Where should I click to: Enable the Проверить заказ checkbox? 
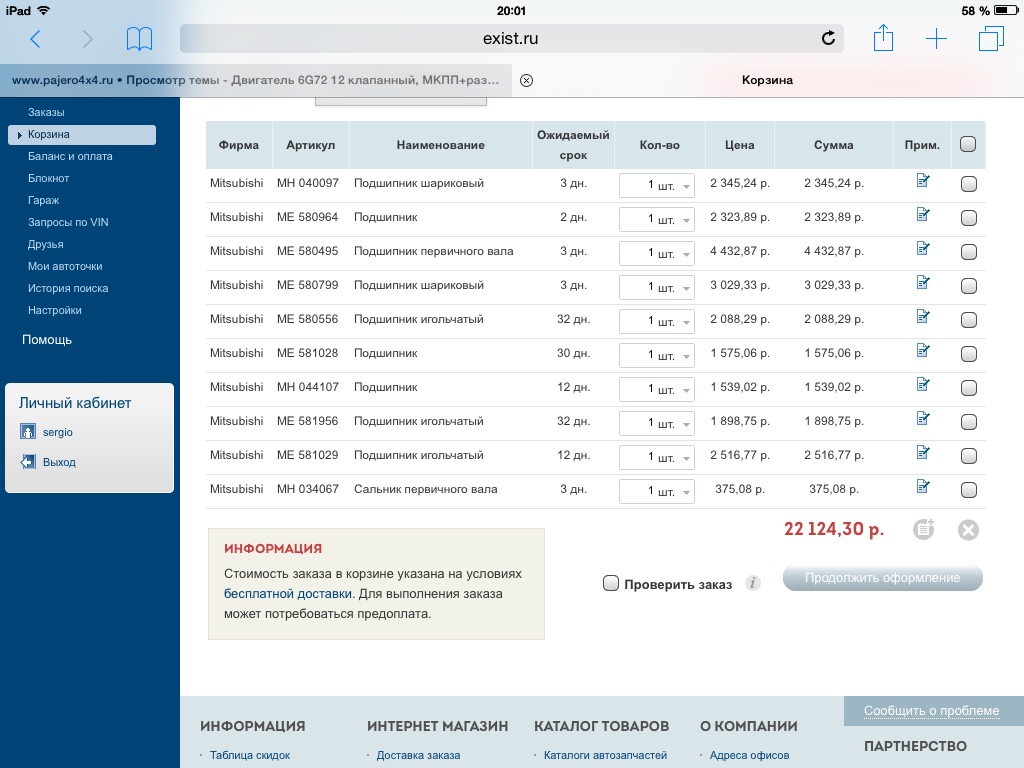611,584
